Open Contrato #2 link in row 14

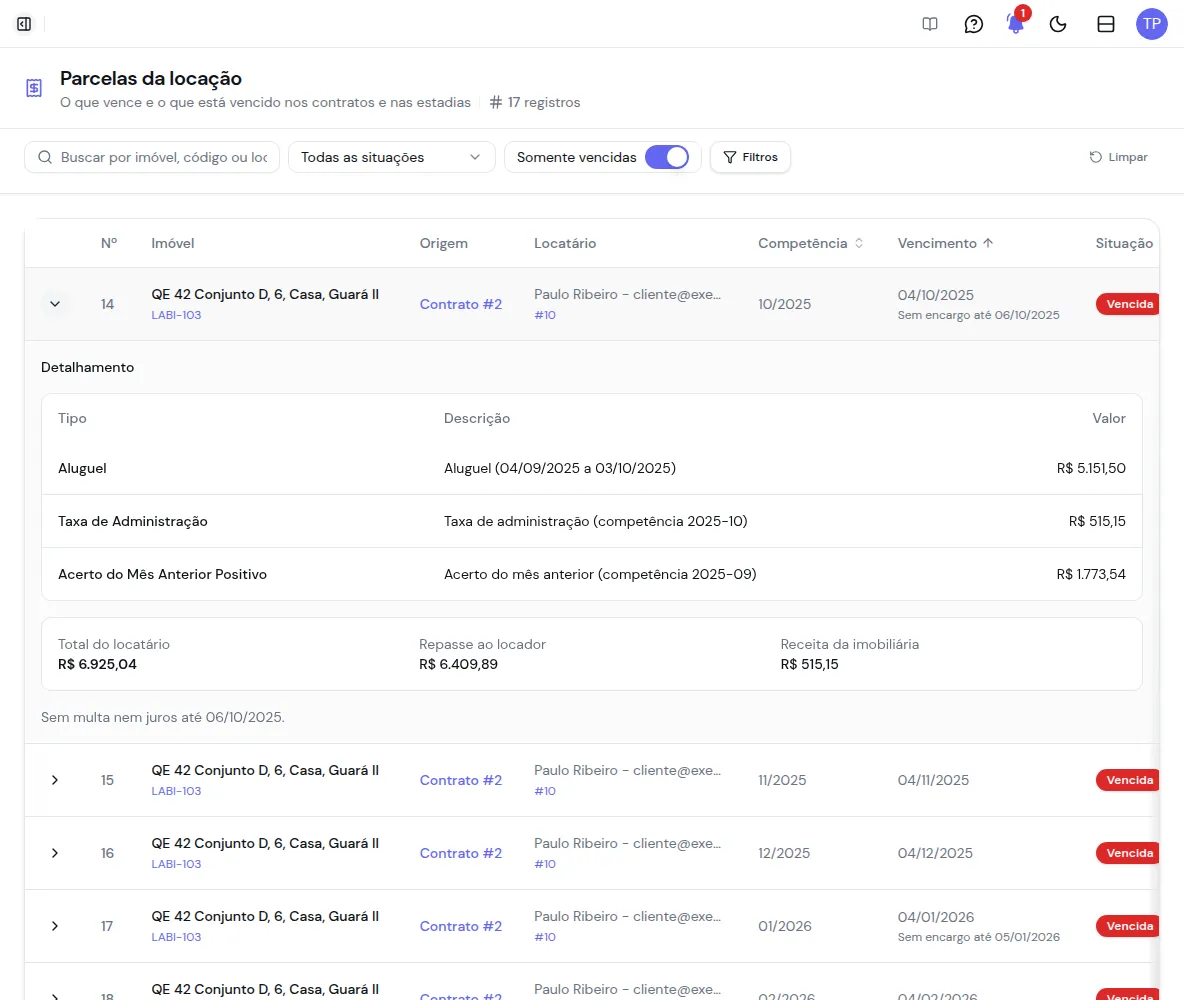point(461,304)
